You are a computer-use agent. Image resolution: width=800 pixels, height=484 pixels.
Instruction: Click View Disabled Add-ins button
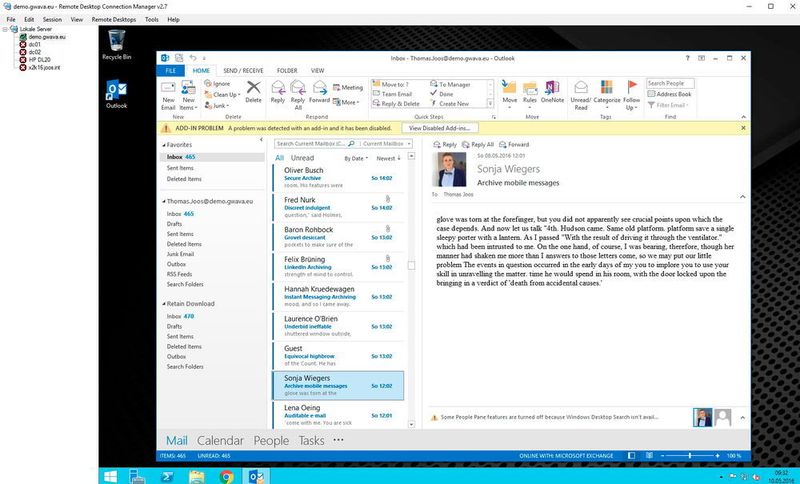click(x=440, y=128)
